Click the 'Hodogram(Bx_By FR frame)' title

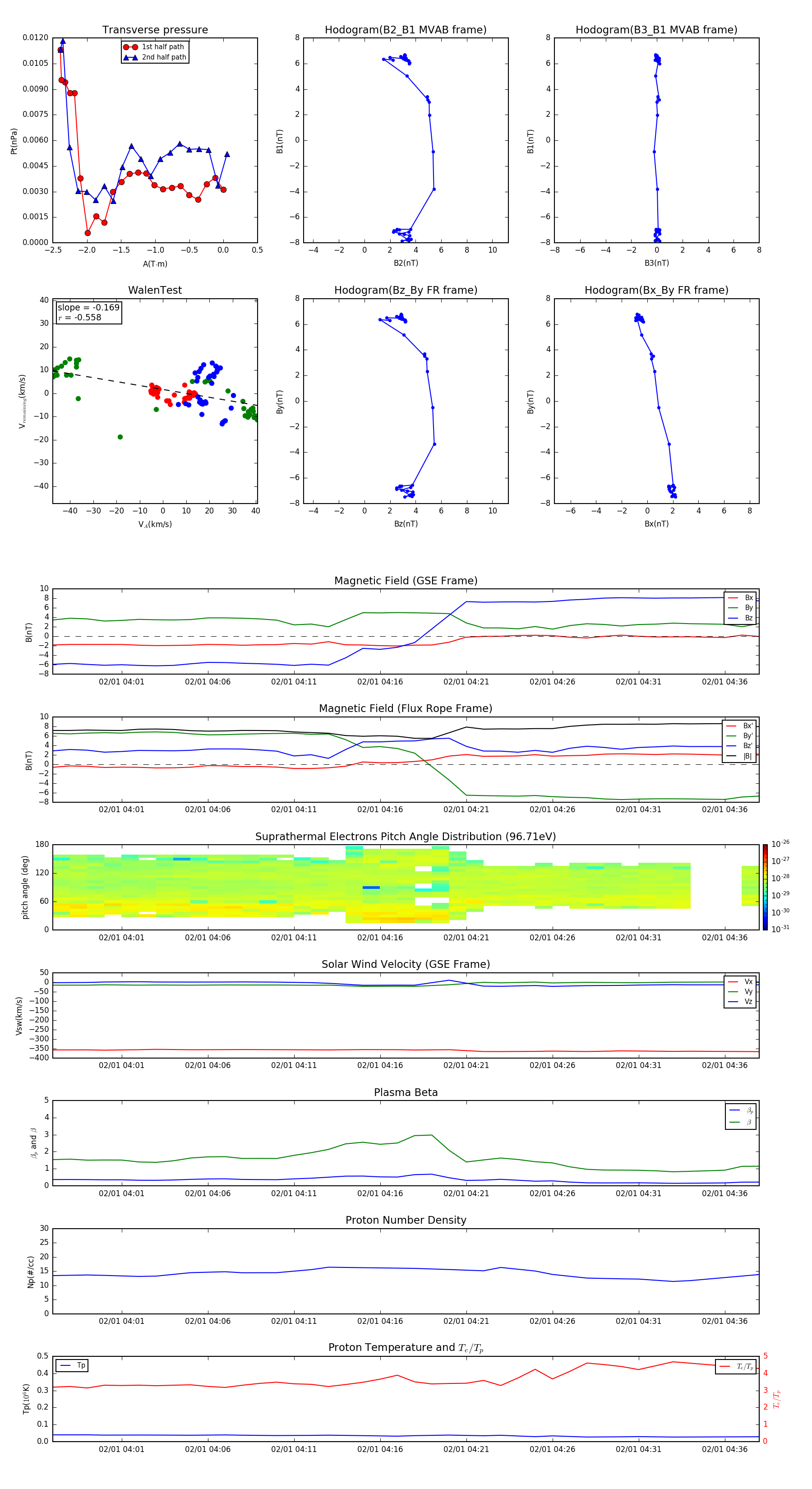tap(656, 290)
